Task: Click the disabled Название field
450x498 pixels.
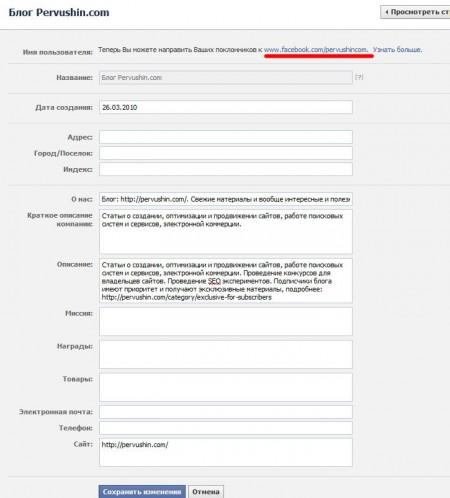Action: tap(226, 77)
